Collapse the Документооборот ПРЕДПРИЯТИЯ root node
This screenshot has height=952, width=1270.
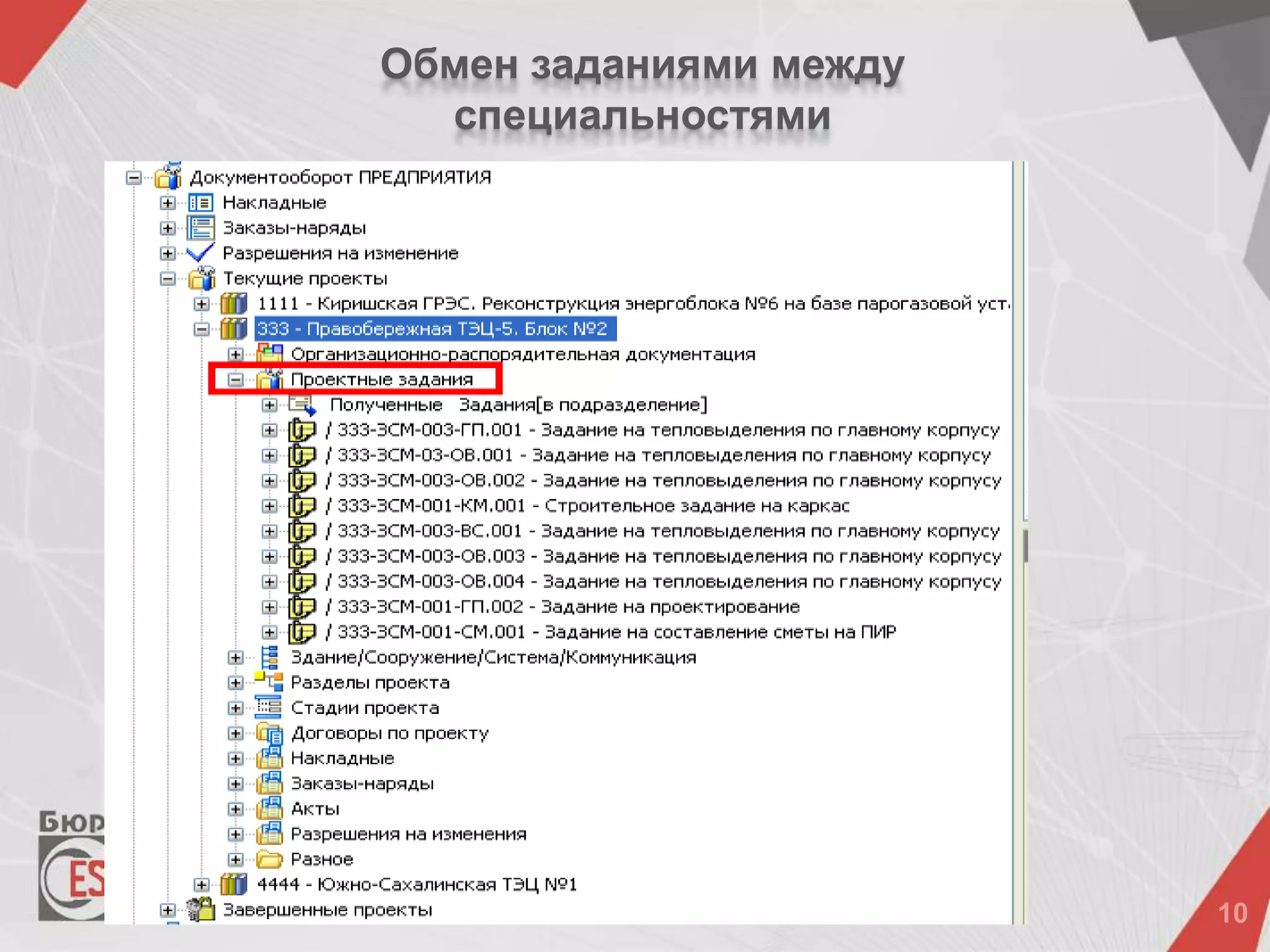click(134, 178)
